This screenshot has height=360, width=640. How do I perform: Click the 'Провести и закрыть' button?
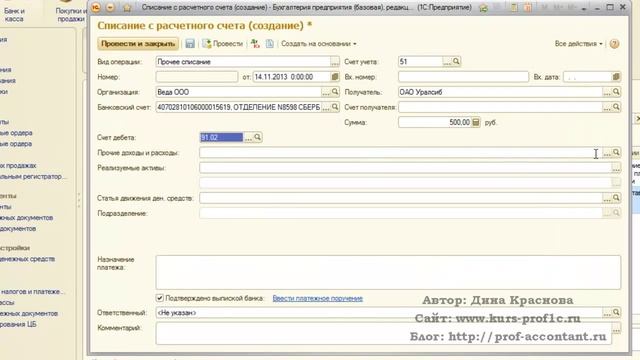[x=138, y=44]
